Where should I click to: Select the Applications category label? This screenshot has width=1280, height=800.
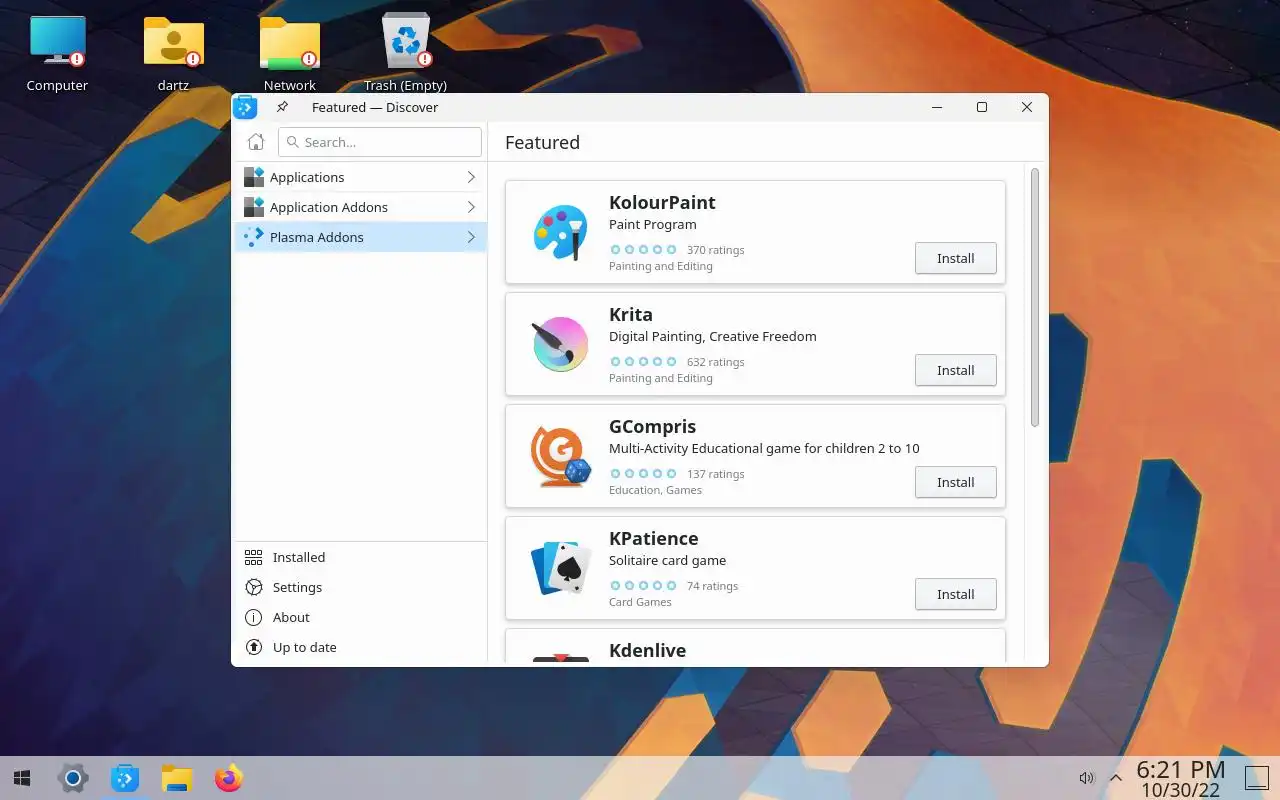point(307,177)
